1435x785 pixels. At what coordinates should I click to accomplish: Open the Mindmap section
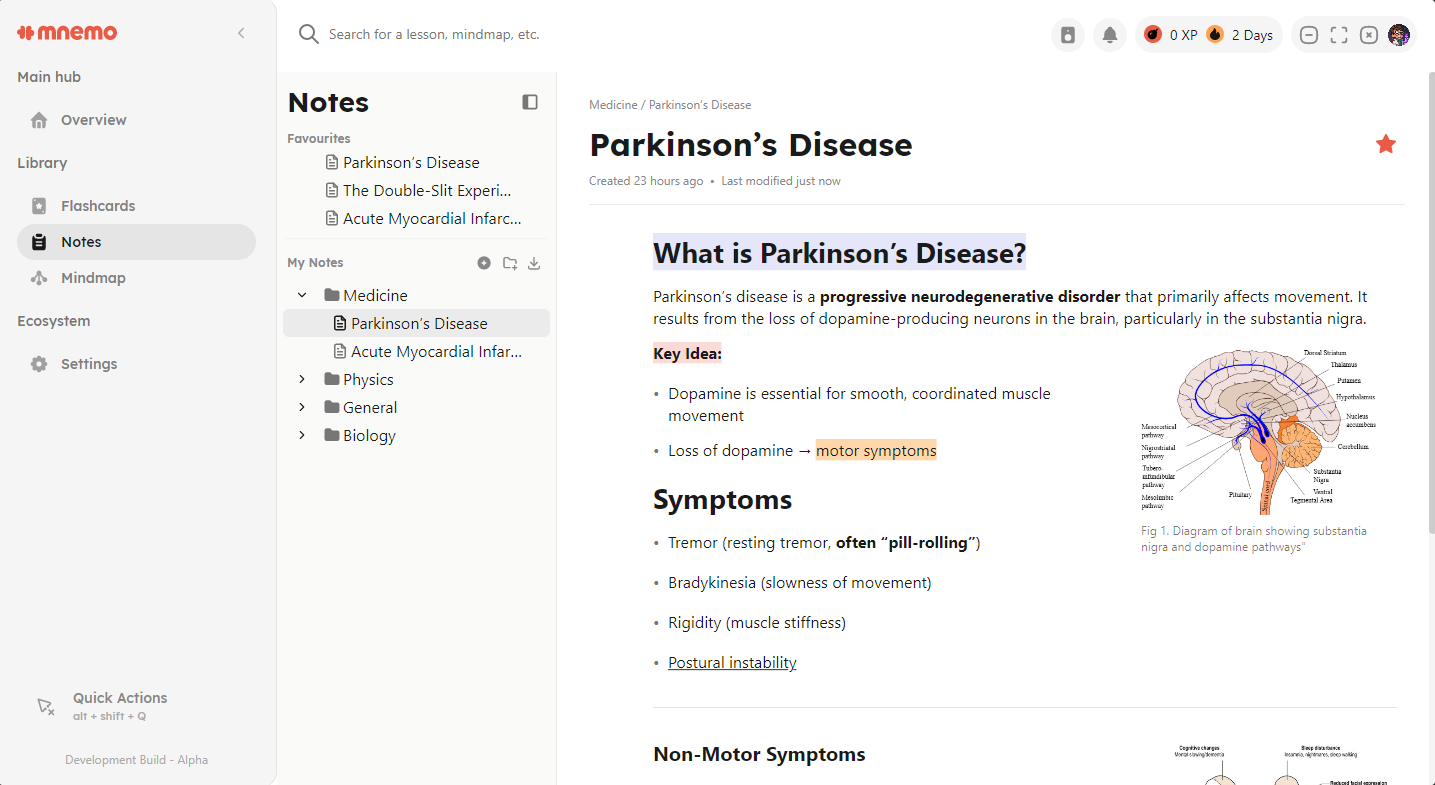click(136, 278)
